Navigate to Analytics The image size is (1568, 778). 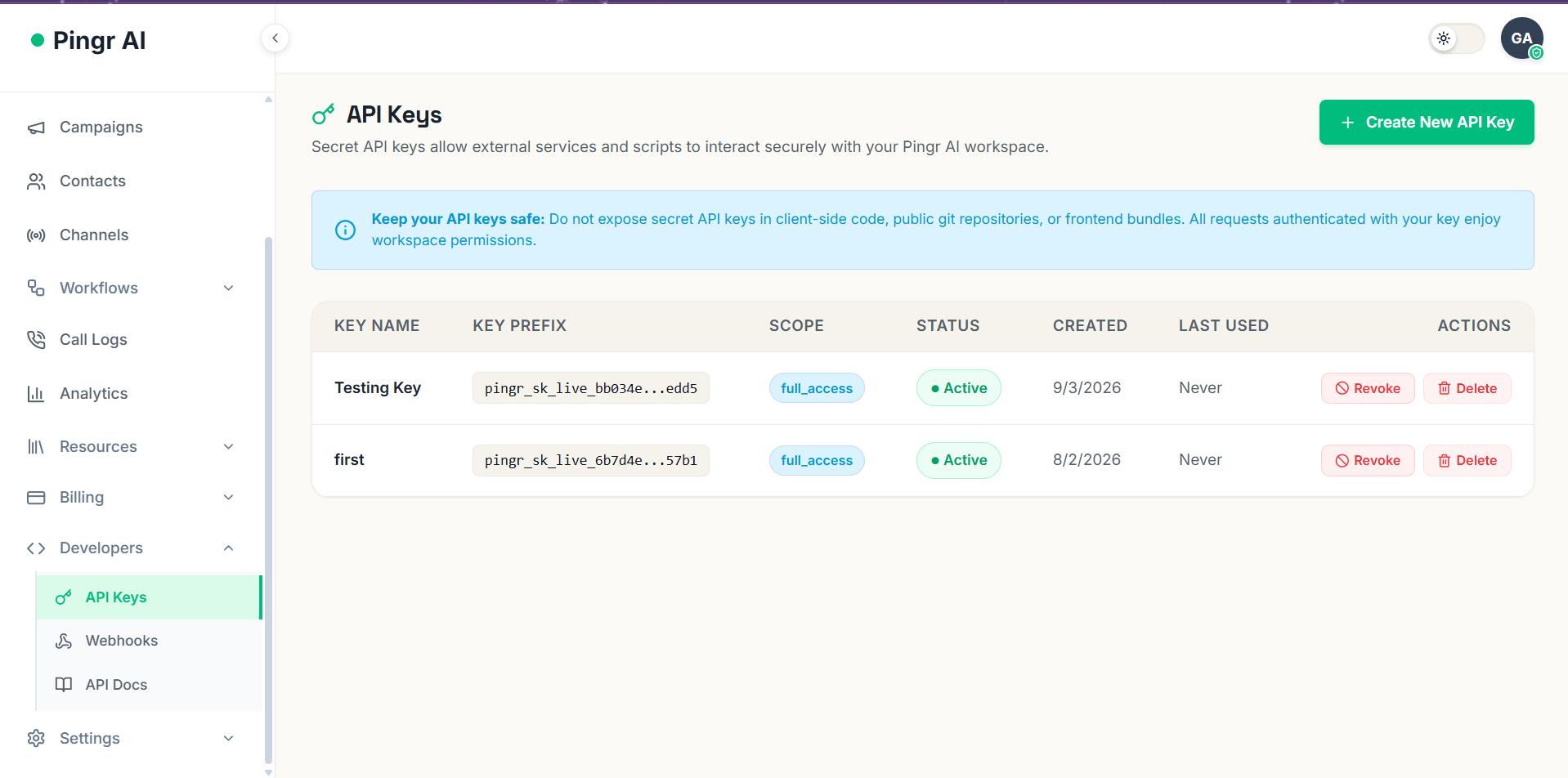click(94, 394)
